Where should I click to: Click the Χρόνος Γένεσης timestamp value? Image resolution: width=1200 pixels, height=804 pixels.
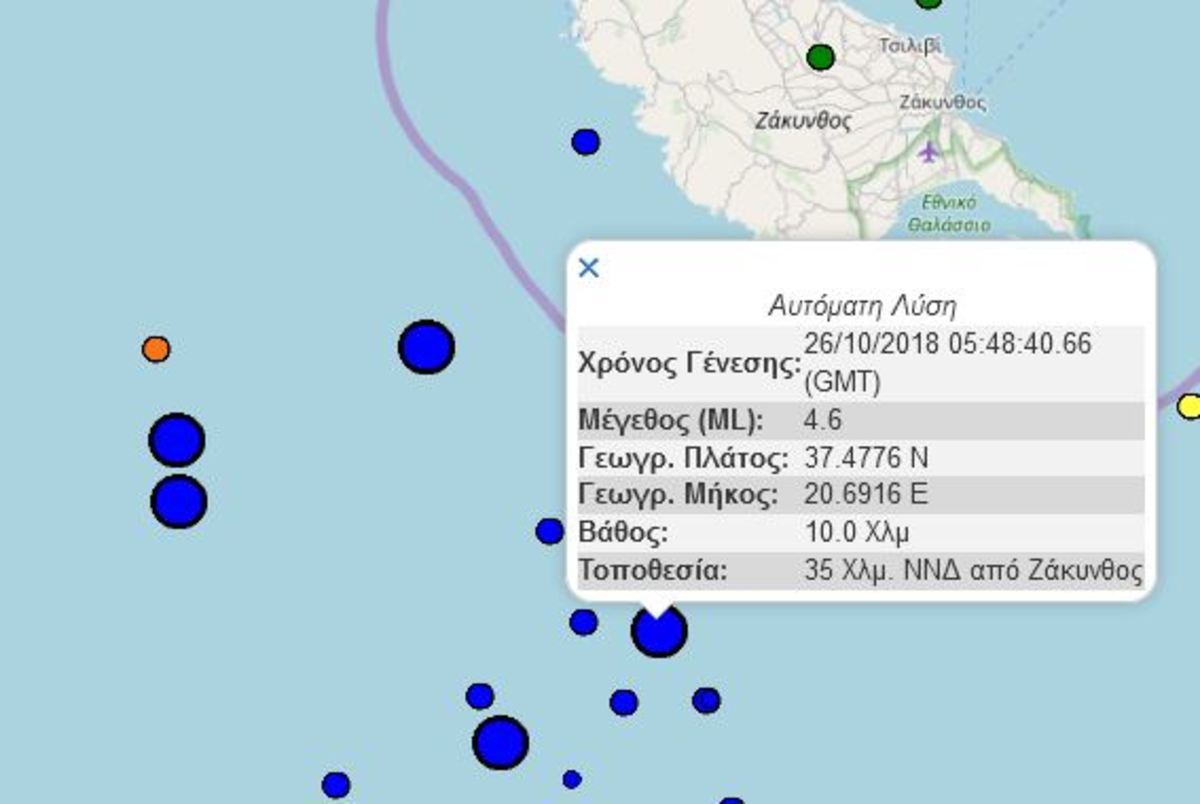point(947,362)
